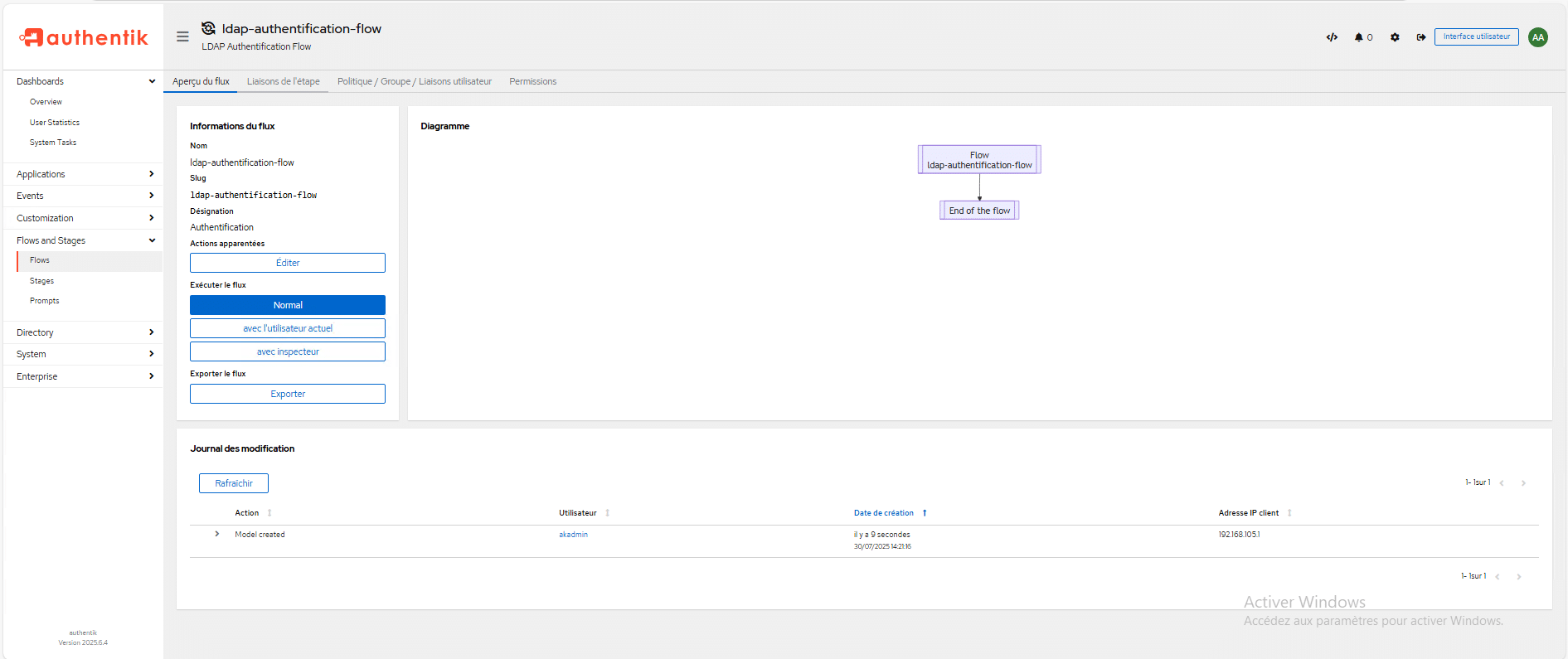Click the Exporter button
Image resolution: width=1568 pixels, height=659 pixels.
(x=288, y=394)
